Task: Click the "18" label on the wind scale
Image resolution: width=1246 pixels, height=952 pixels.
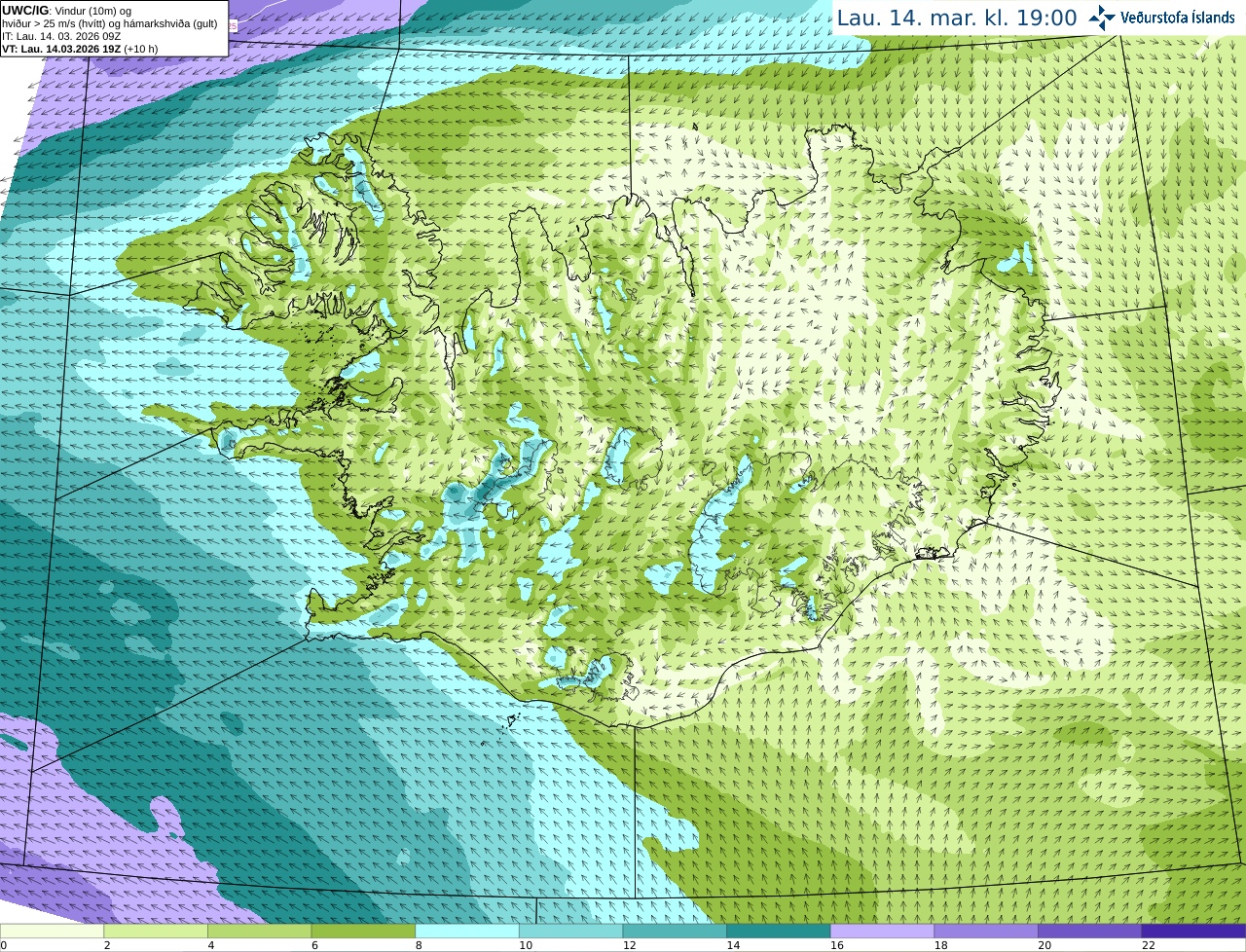Action: tap(941, 945)
